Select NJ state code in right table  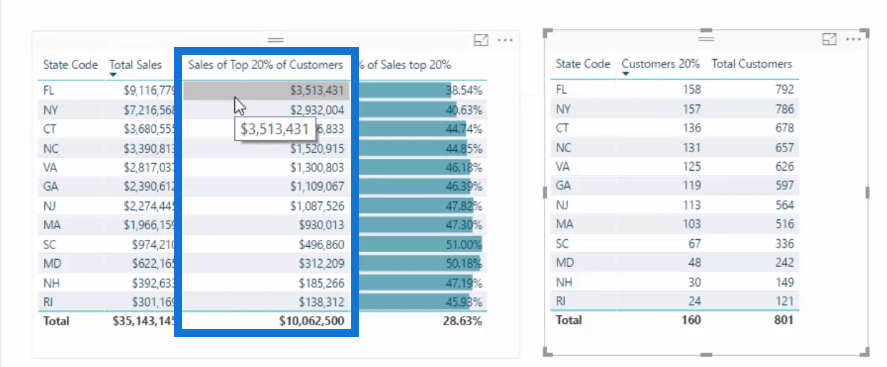tap(561, 205)
